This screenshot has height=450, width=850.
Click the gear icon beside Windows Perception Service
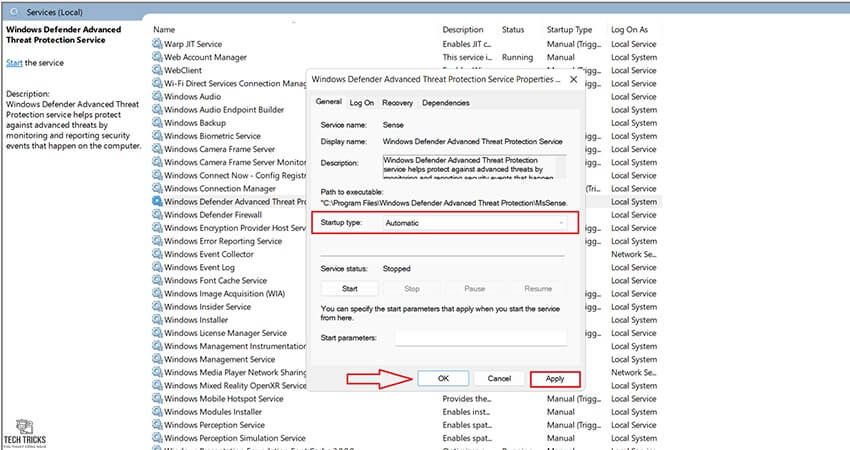[x=157, y=425]
